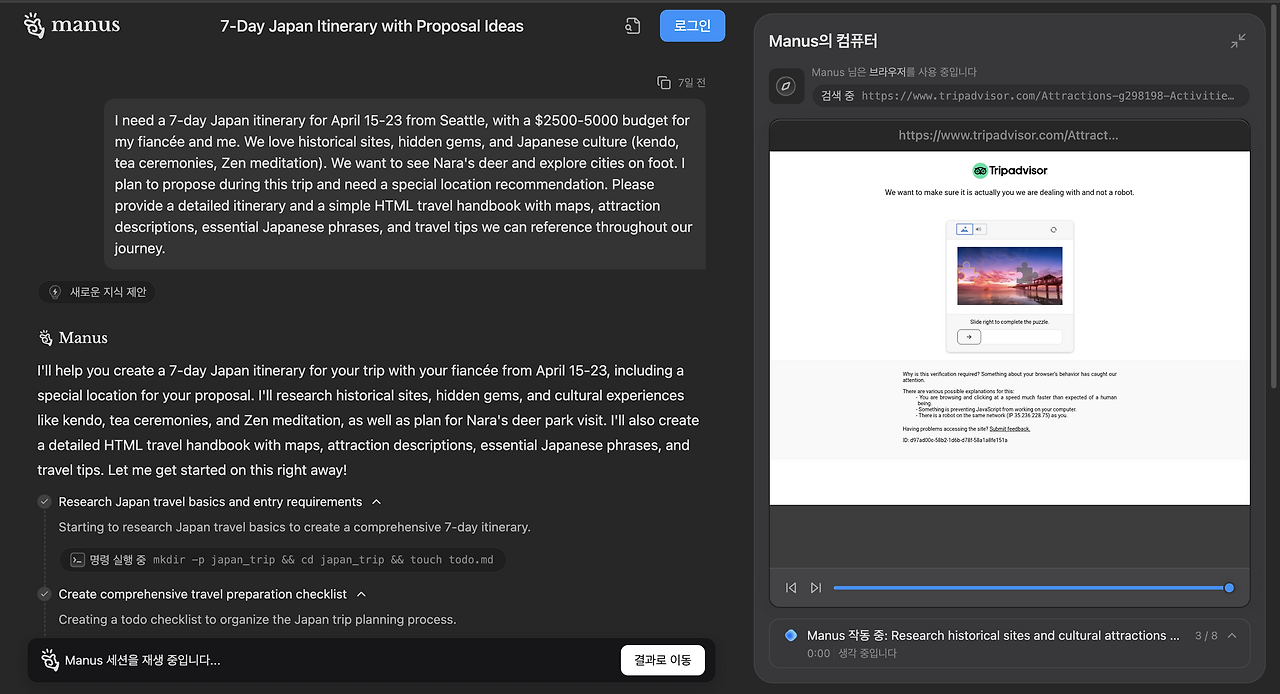1280x694 pixels.
Task: Minimize the Manus computer panel with collapse arrows
Action: 1238,41
